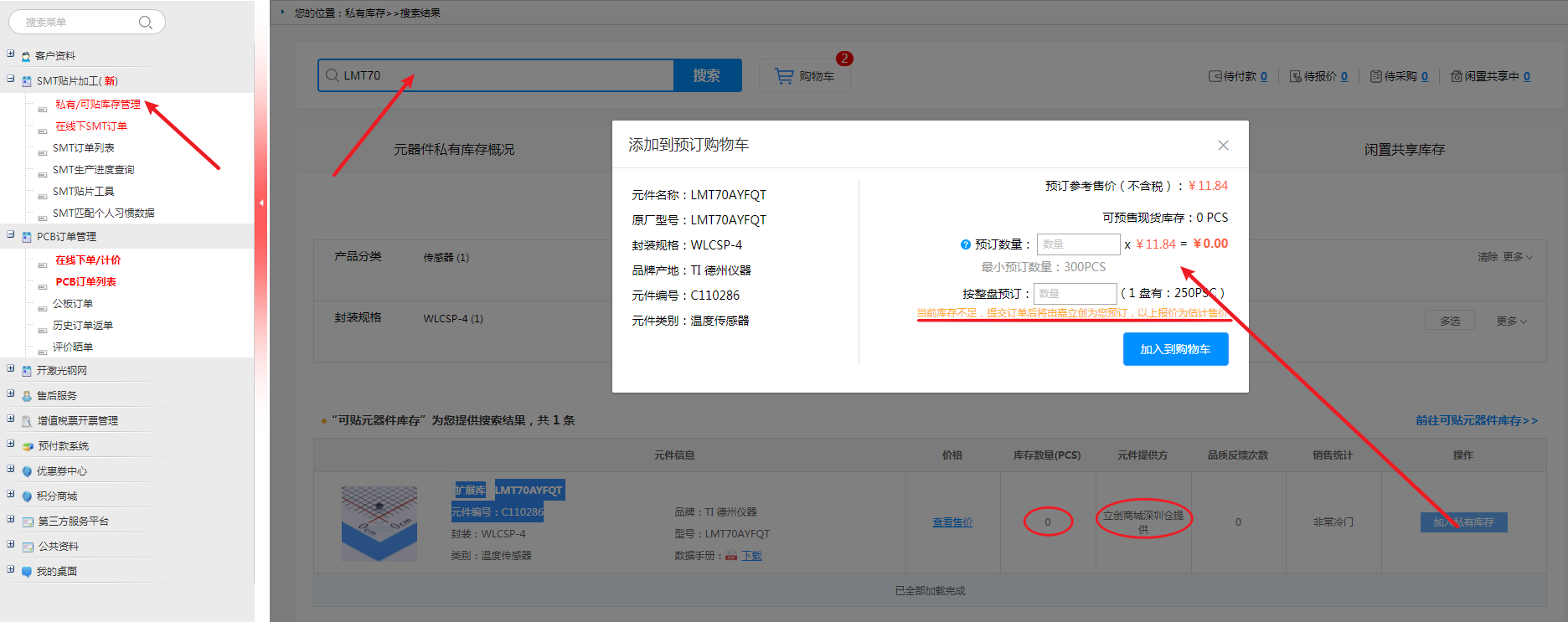Click the PDF datasheet icon next to 下载
This screenshot has width=1568, height=622.
[x=731, y=556]
